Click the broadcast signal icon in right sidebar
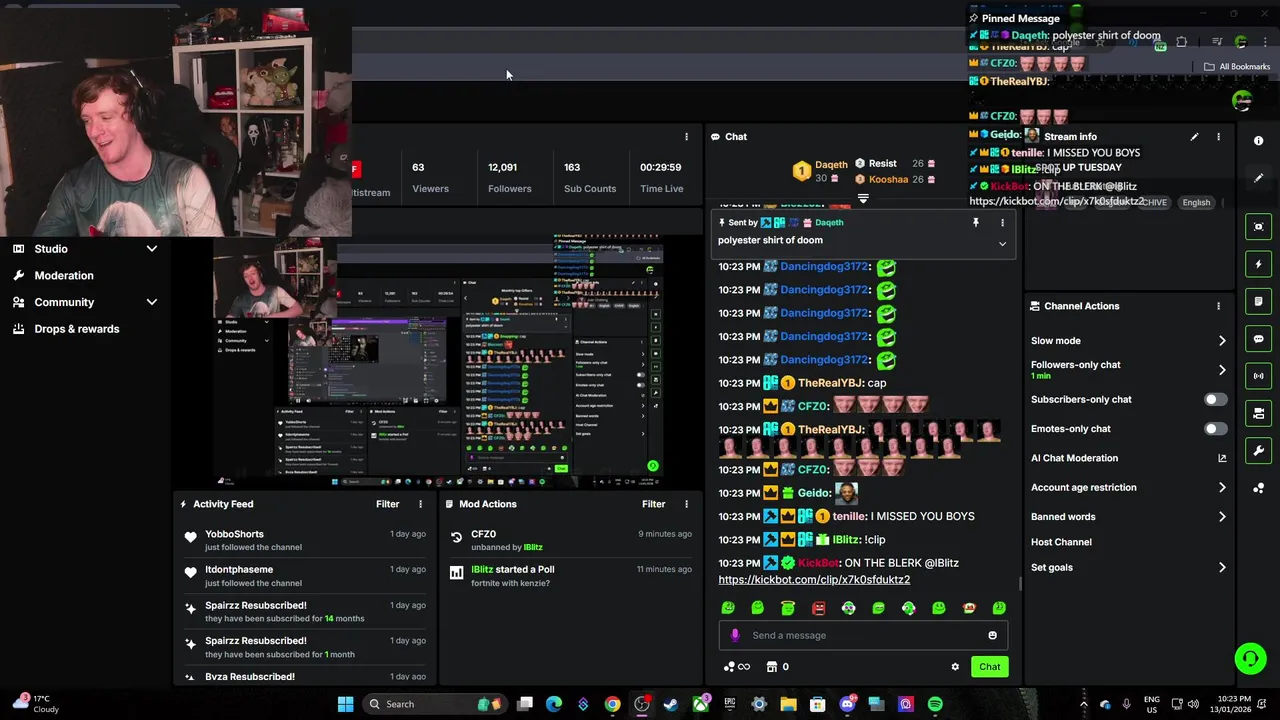1280x720 pixels. coord(1259,376)
